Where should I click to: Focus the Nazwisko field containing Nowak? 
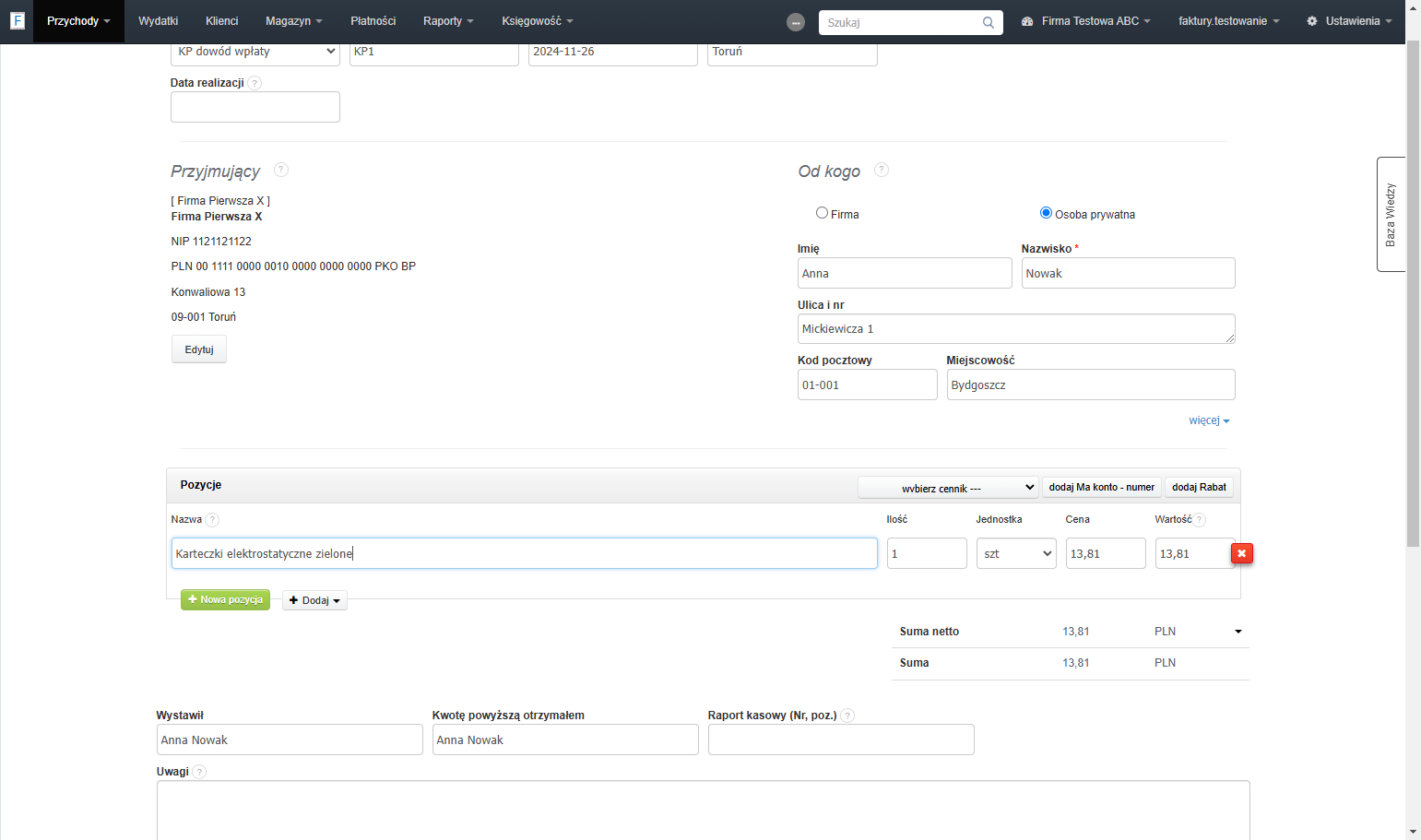click(x=1128, y=273)
